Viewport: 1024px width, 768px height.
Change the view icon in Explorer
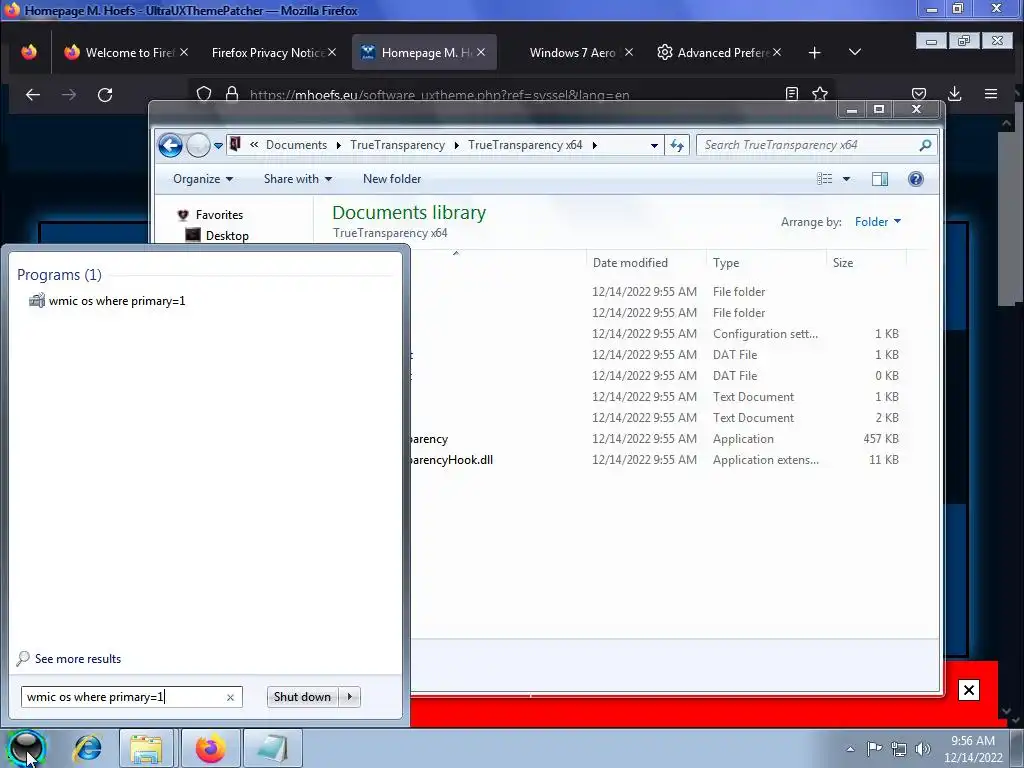click(x=825, y=179)
